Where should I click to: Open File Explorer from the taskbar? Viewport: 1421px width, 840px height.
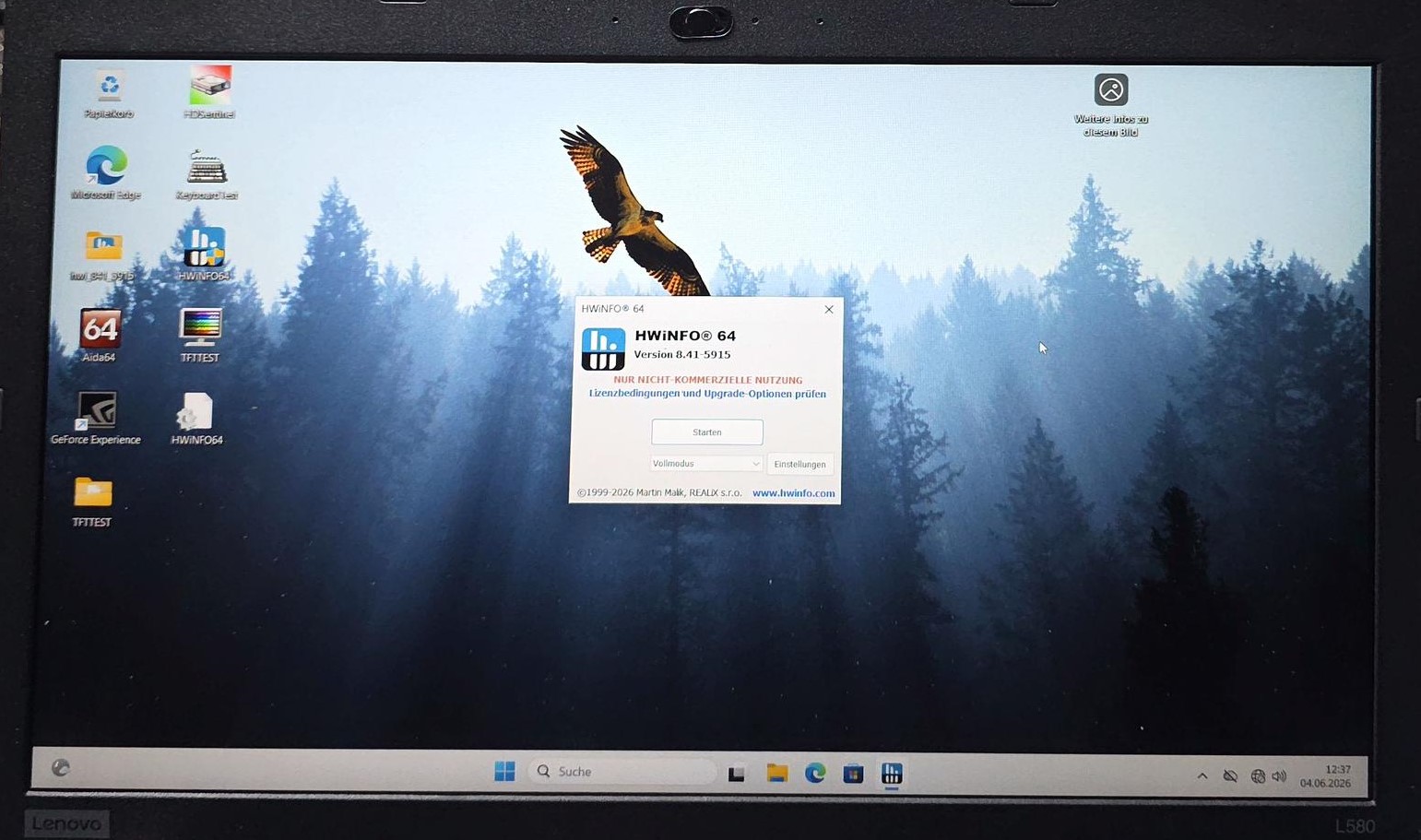click(776, 773)
